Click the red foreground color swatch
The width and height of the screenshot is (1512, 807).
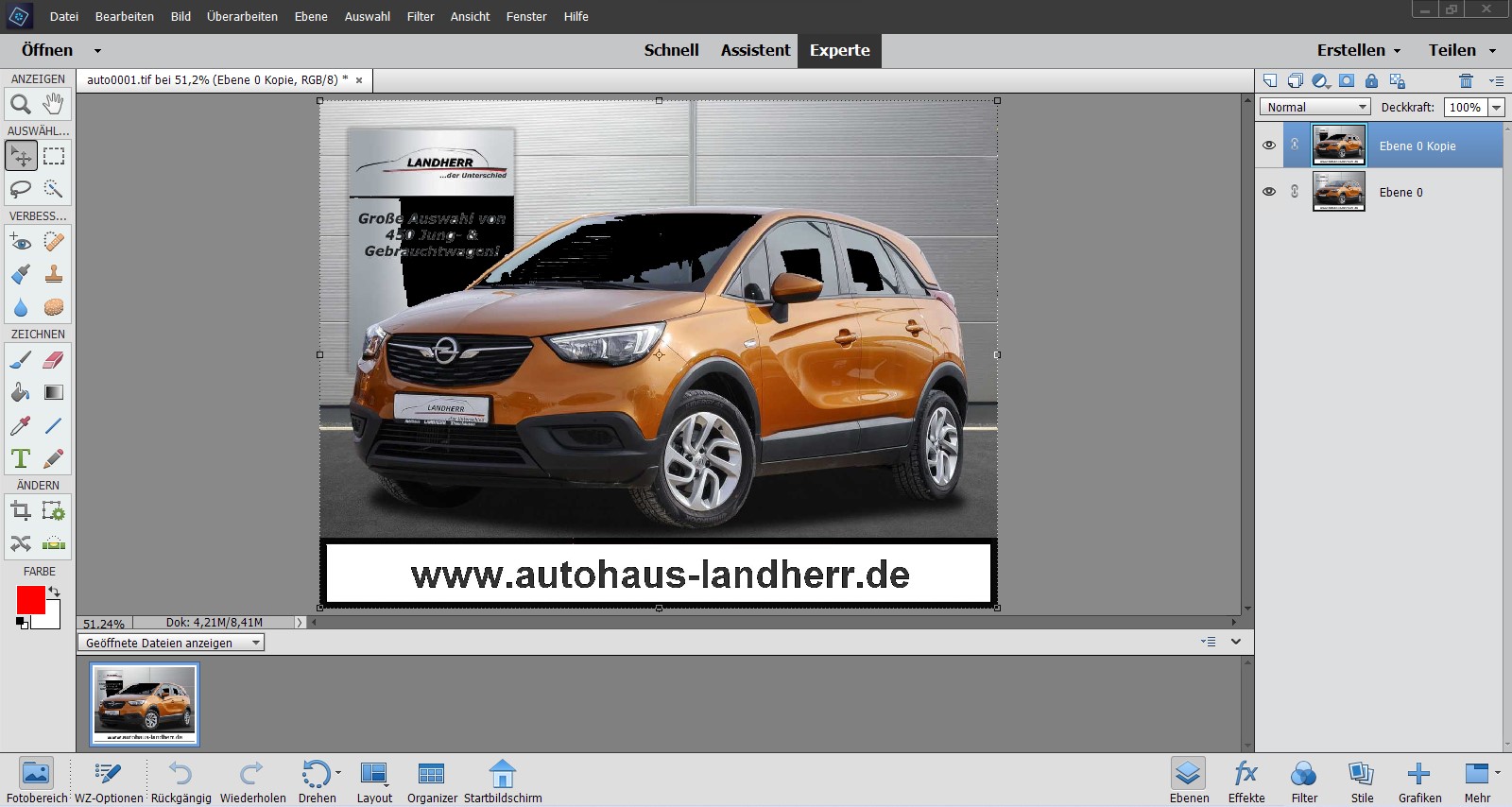click(x=30, y=600)
